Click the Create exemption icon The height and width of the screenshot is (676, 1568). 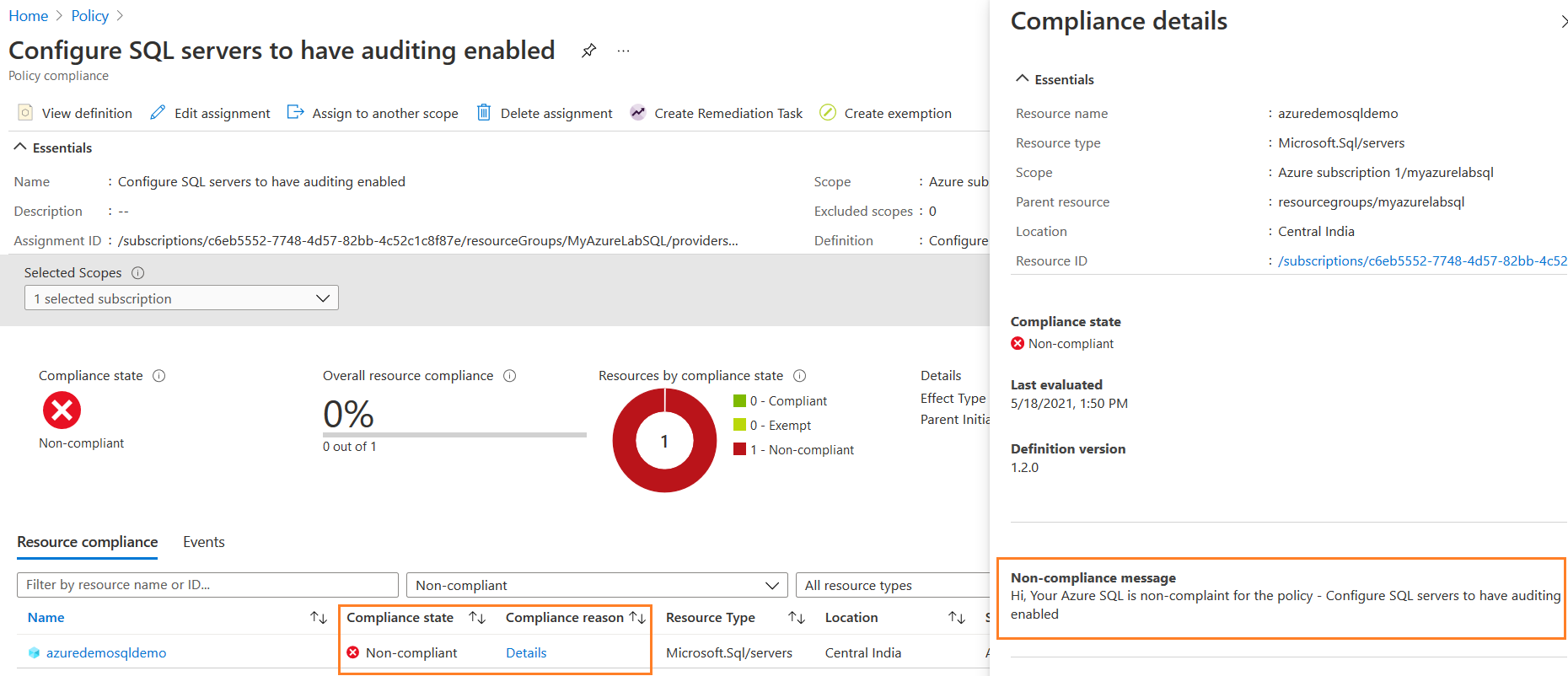pos(828,113)
